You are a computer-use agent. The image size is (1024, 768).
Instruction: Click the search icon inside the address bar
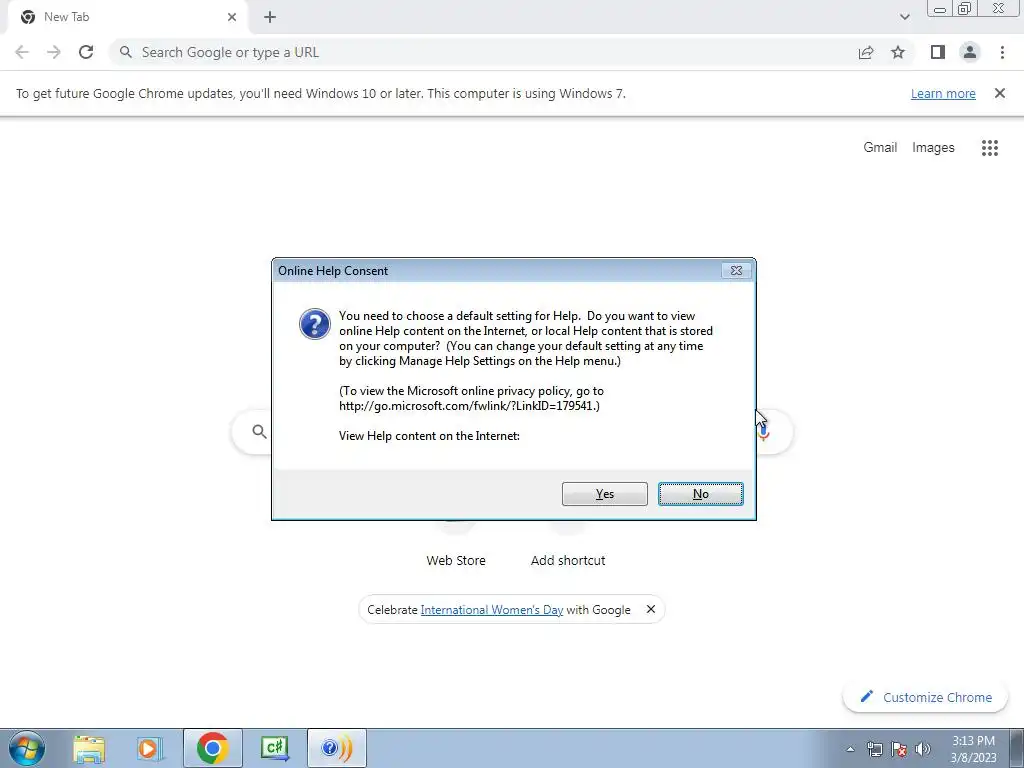pos(125,52)
